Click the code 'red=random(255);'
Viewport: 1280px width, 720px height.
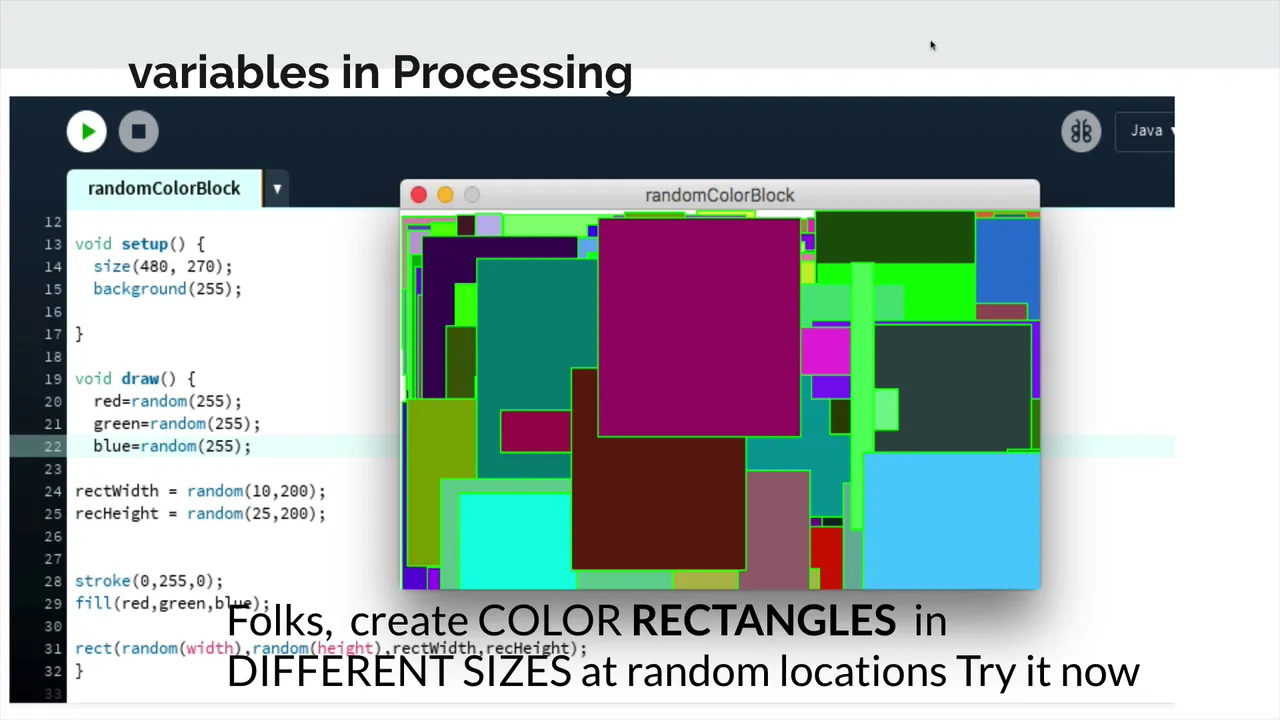pos(167,401)
